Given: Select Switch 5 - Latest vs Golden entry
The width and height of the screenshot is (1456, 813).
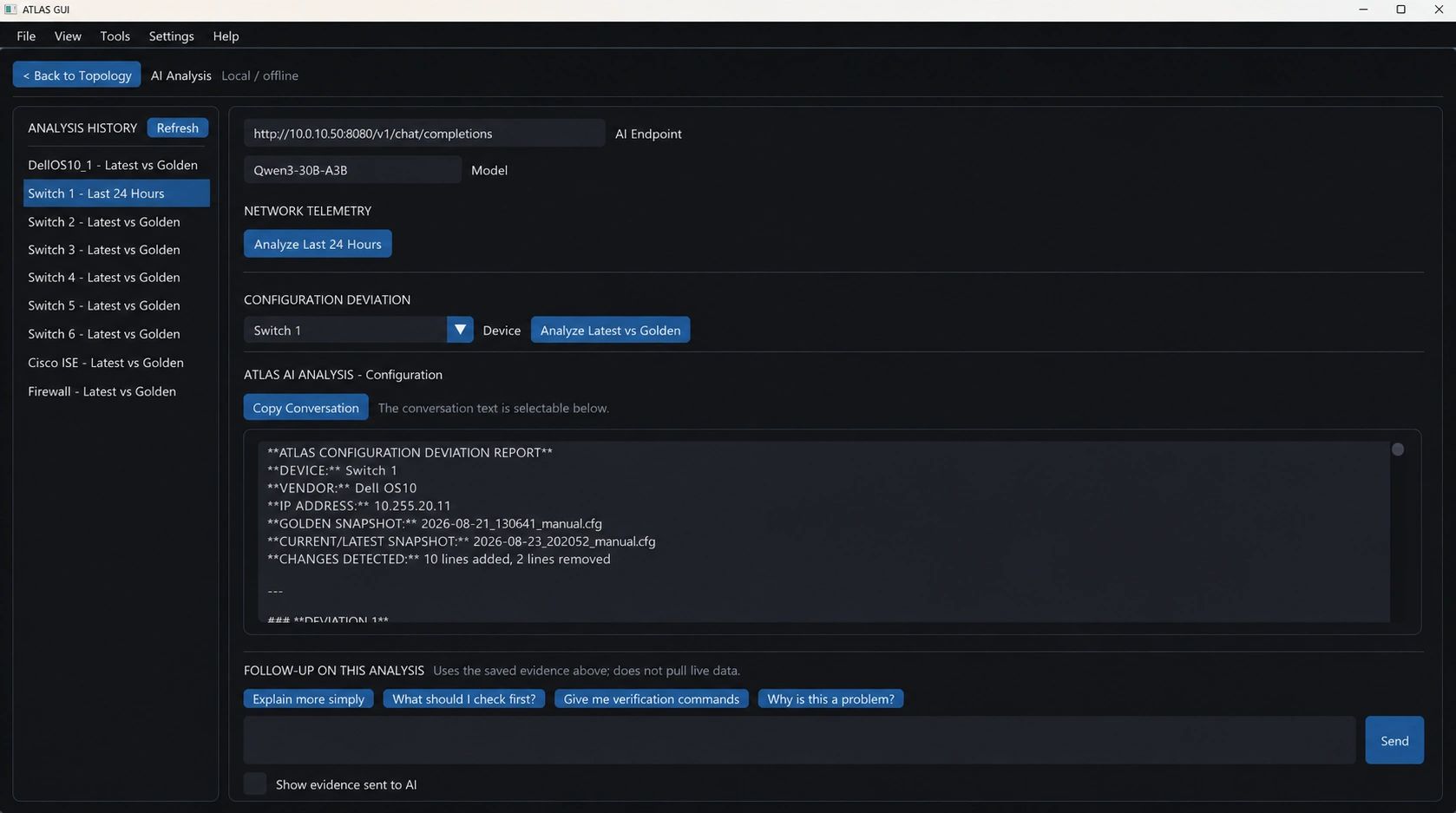Looking at the screenshot, I should (x=116, y=305).
